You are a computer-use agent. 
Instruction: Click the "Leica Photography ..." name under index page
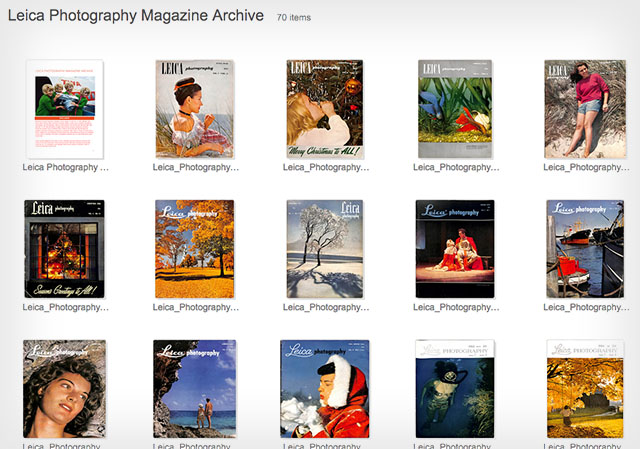pos(65,167)
